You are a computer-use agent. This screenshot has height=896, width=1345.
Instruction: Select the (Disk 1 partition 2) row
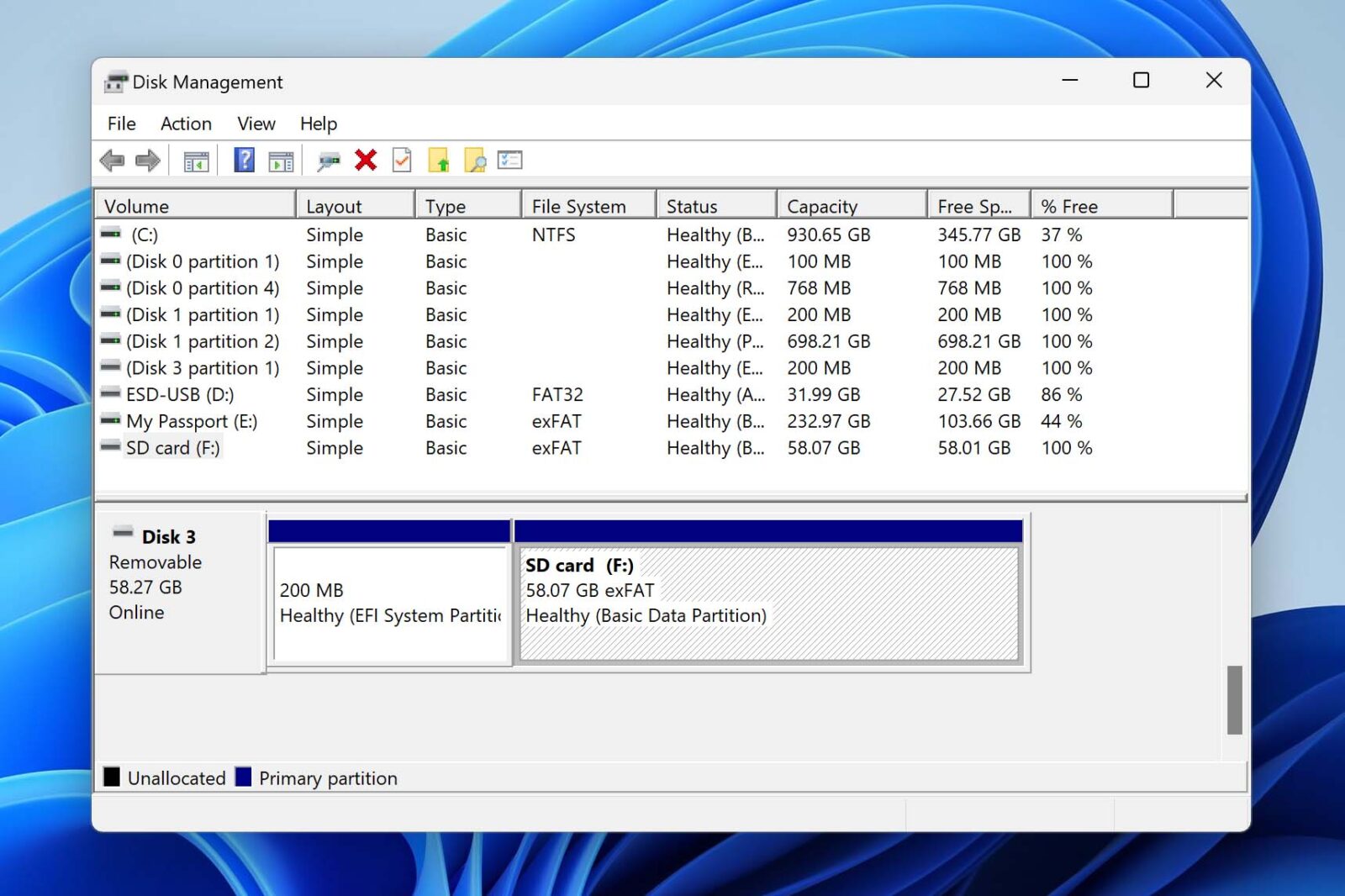pyautogui.click(x=671, y=341)
